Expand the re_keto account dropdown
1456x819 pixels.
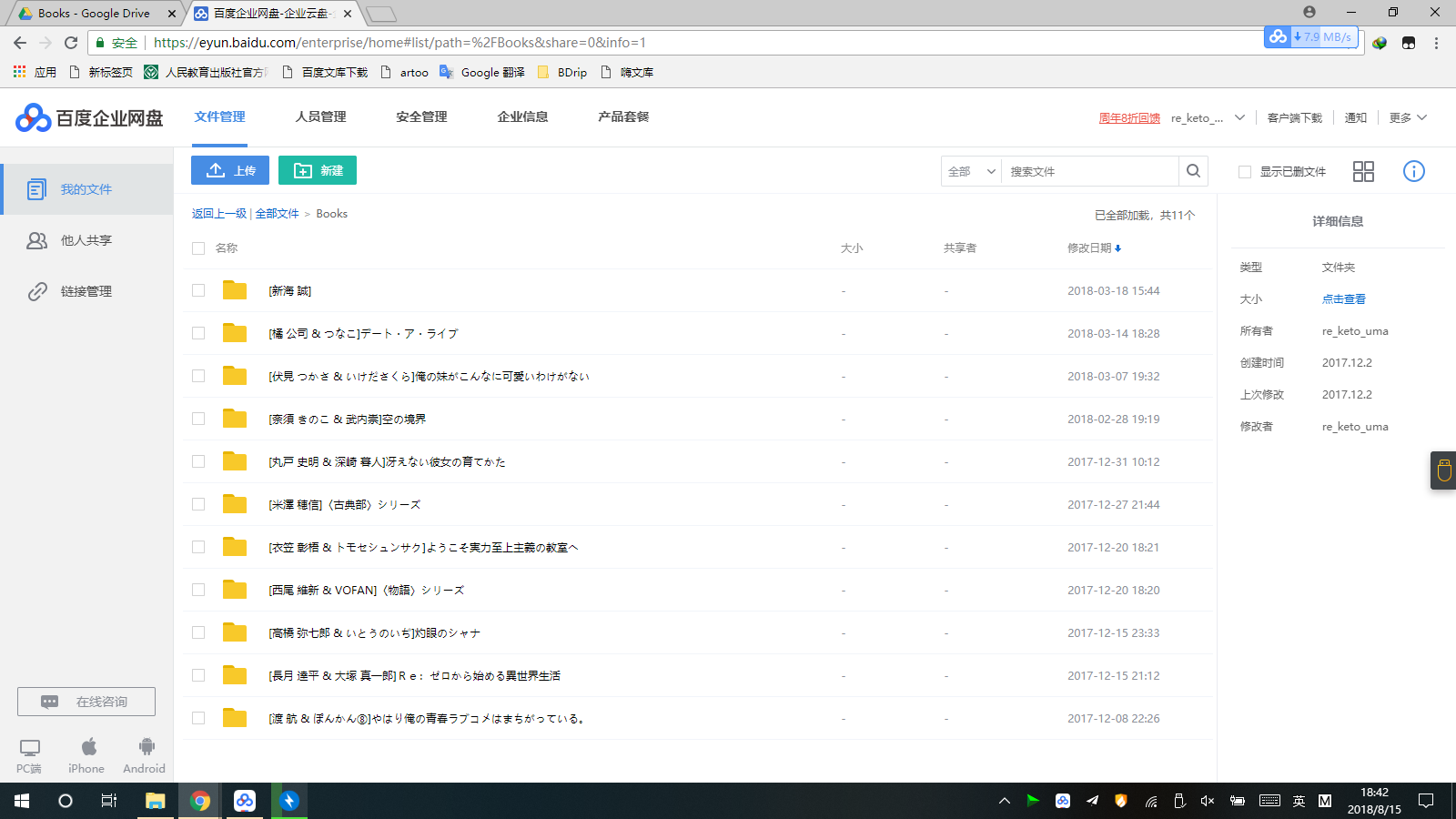1239,117
